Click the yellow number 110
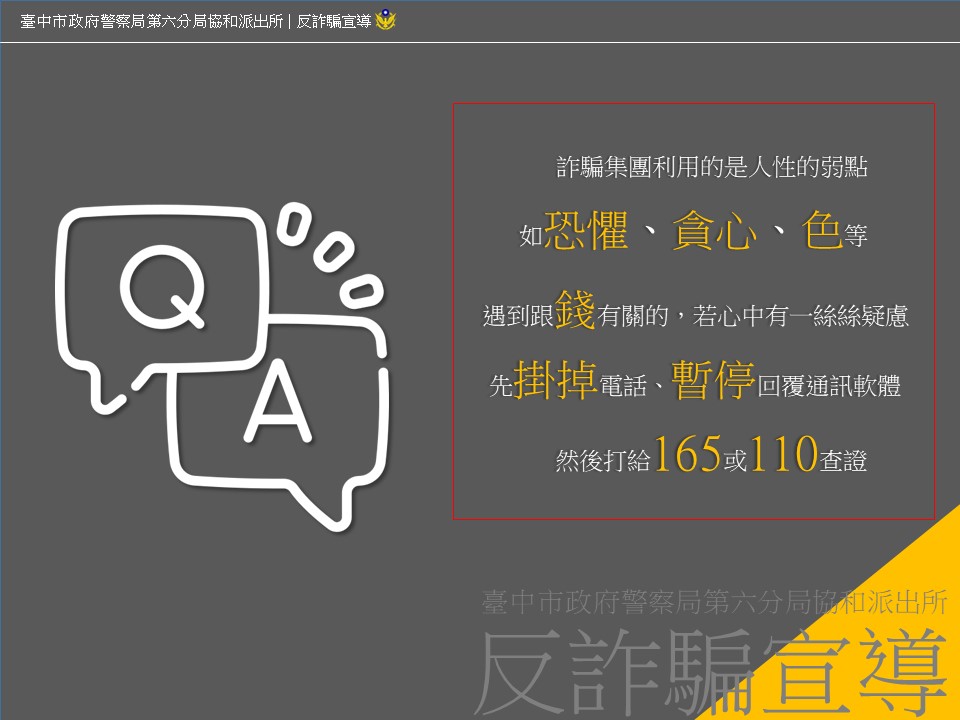960x720 pixels. click(x=784, y=455)
